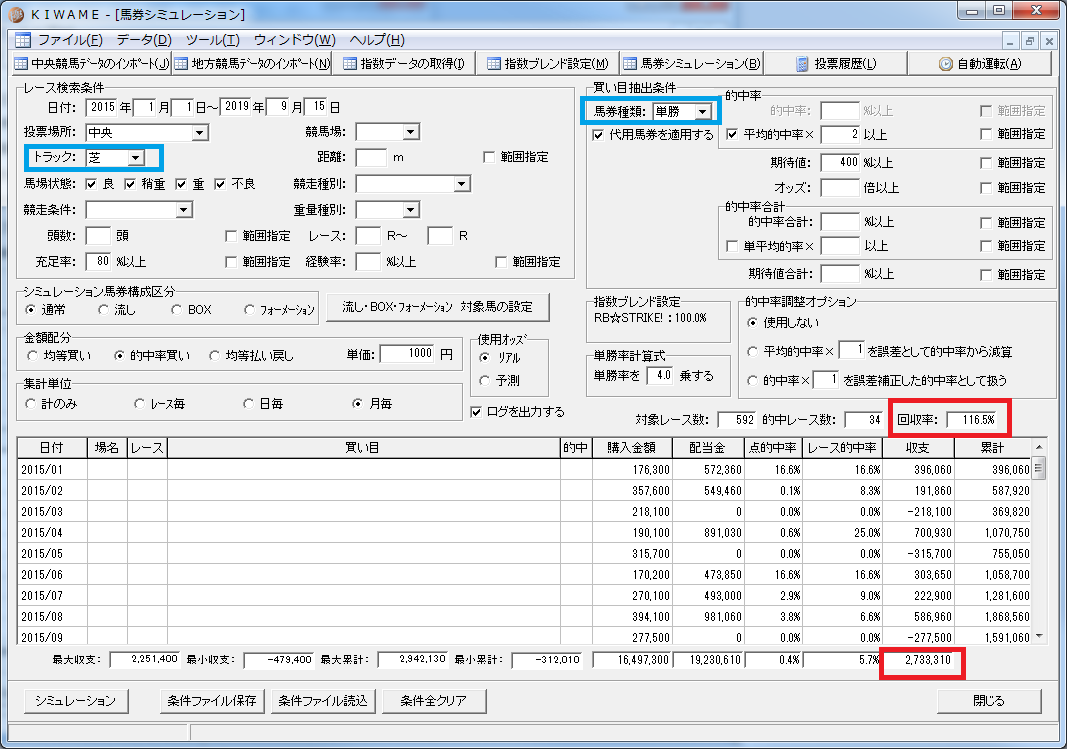Screen dimensions: 1067x749
Task: Toggle ログを出力する checkbox
Action: (476, 412)
